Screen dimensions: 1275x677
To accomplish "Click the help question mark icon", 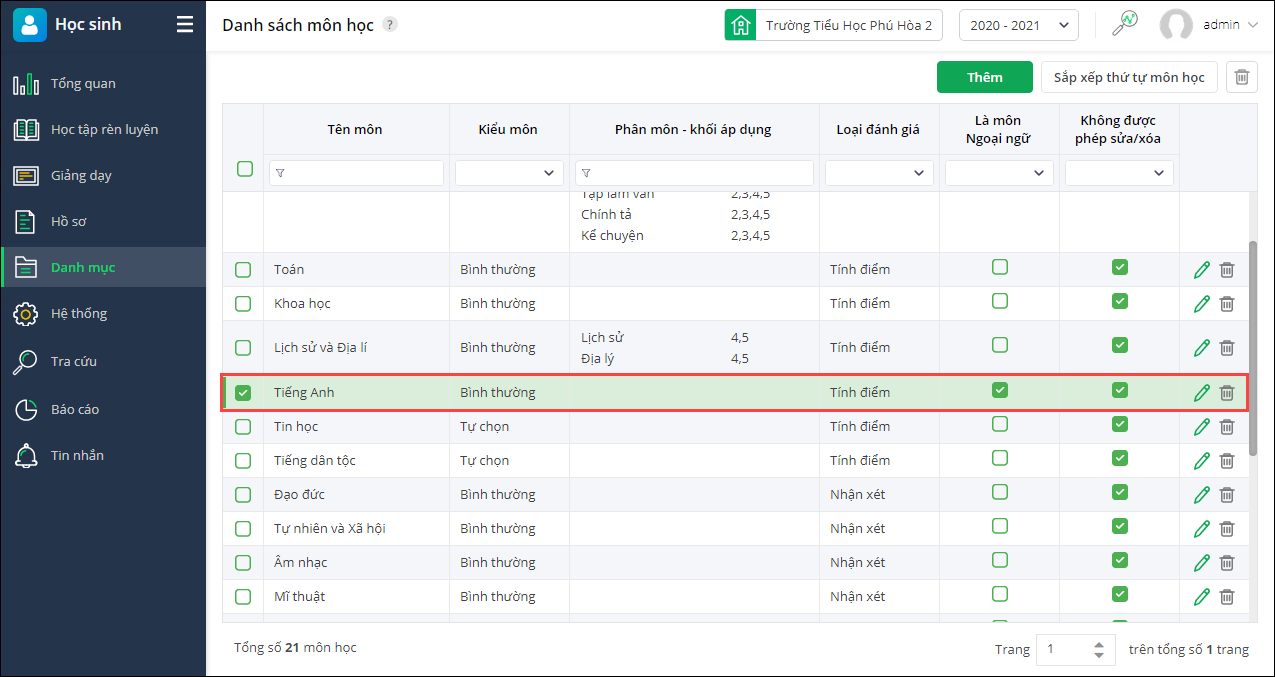I will (x=390, y=25).
